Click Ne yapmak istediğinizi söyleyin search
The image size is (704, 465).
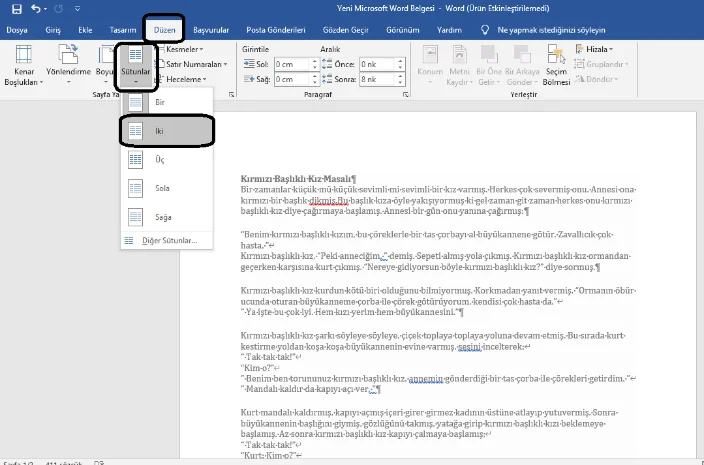[554, 30]
